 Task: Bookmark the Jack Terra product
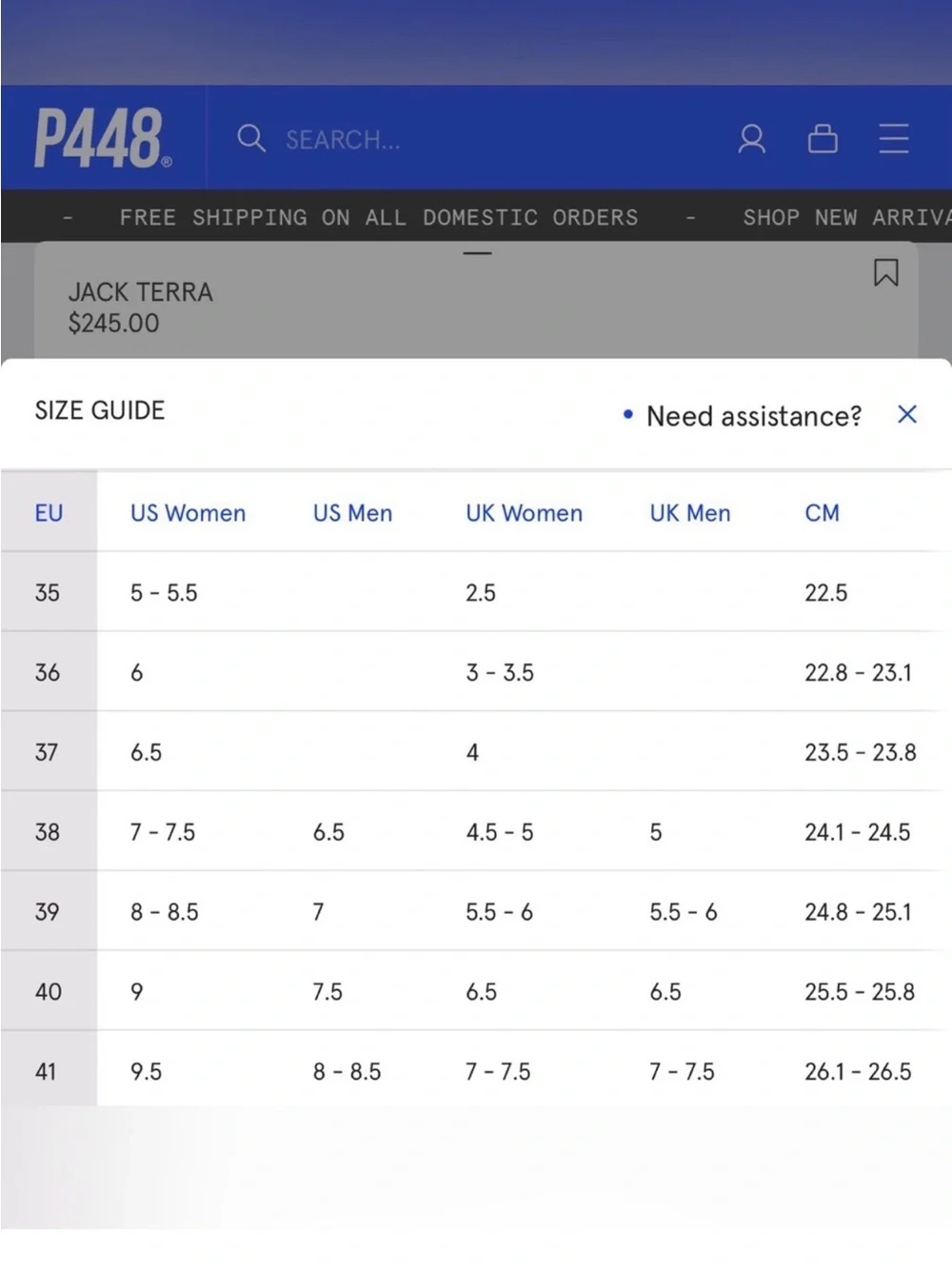(886, 273)
